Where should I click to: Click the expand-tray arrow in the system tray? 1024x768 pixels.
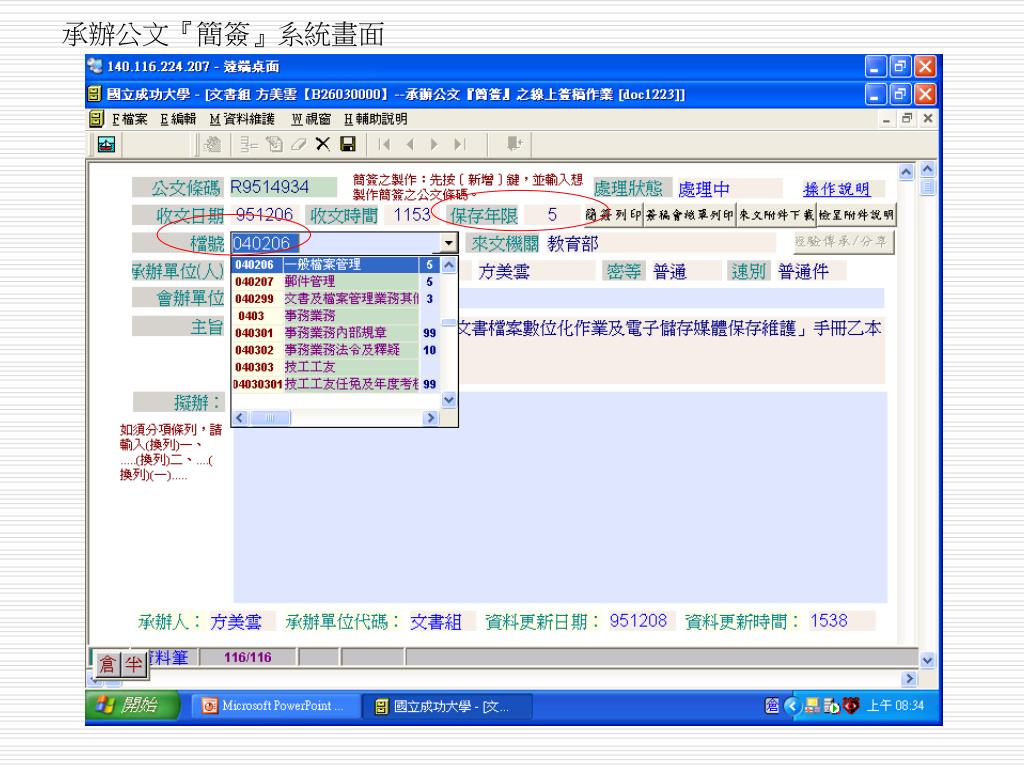coord(793,706)
